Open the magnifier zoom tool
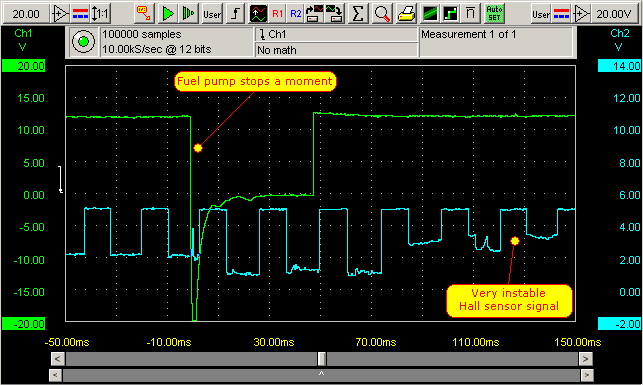Screen dimensions: 643x385 click(382, 14)
